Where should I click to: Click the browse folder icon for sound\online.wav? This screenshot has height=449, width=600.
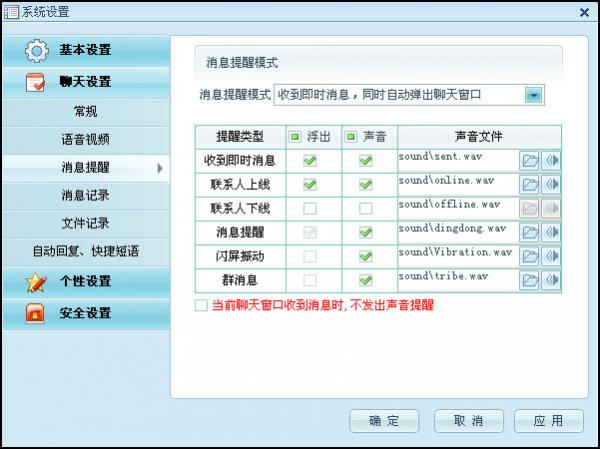tap(530, 185)
